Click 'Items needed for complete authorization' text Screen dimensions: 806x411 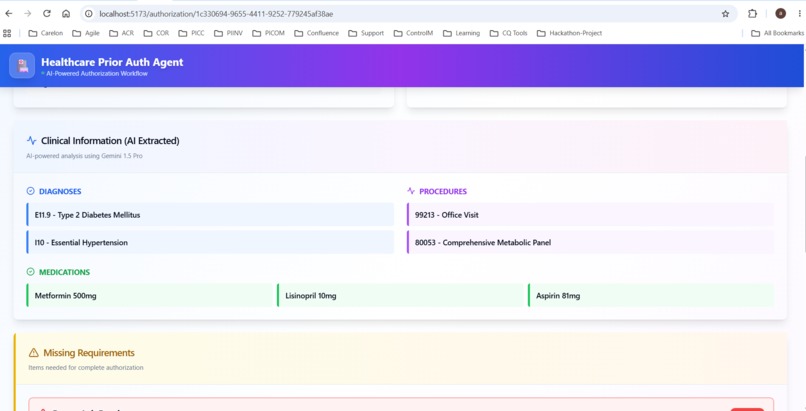point(86,367)
